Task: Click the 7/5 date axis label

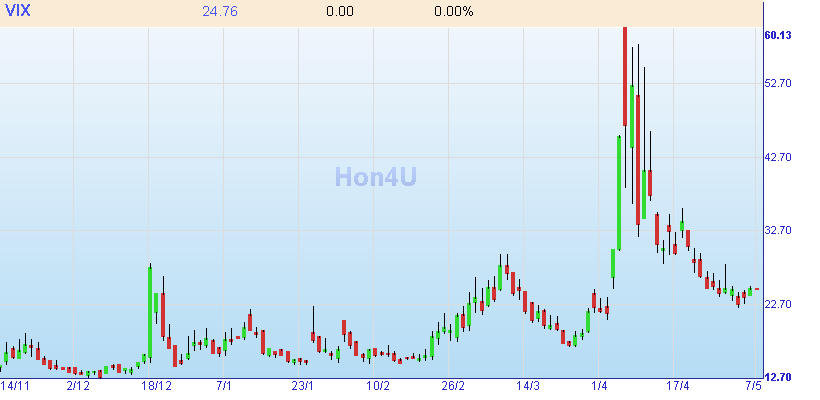Action: click(x=754, y=386)
